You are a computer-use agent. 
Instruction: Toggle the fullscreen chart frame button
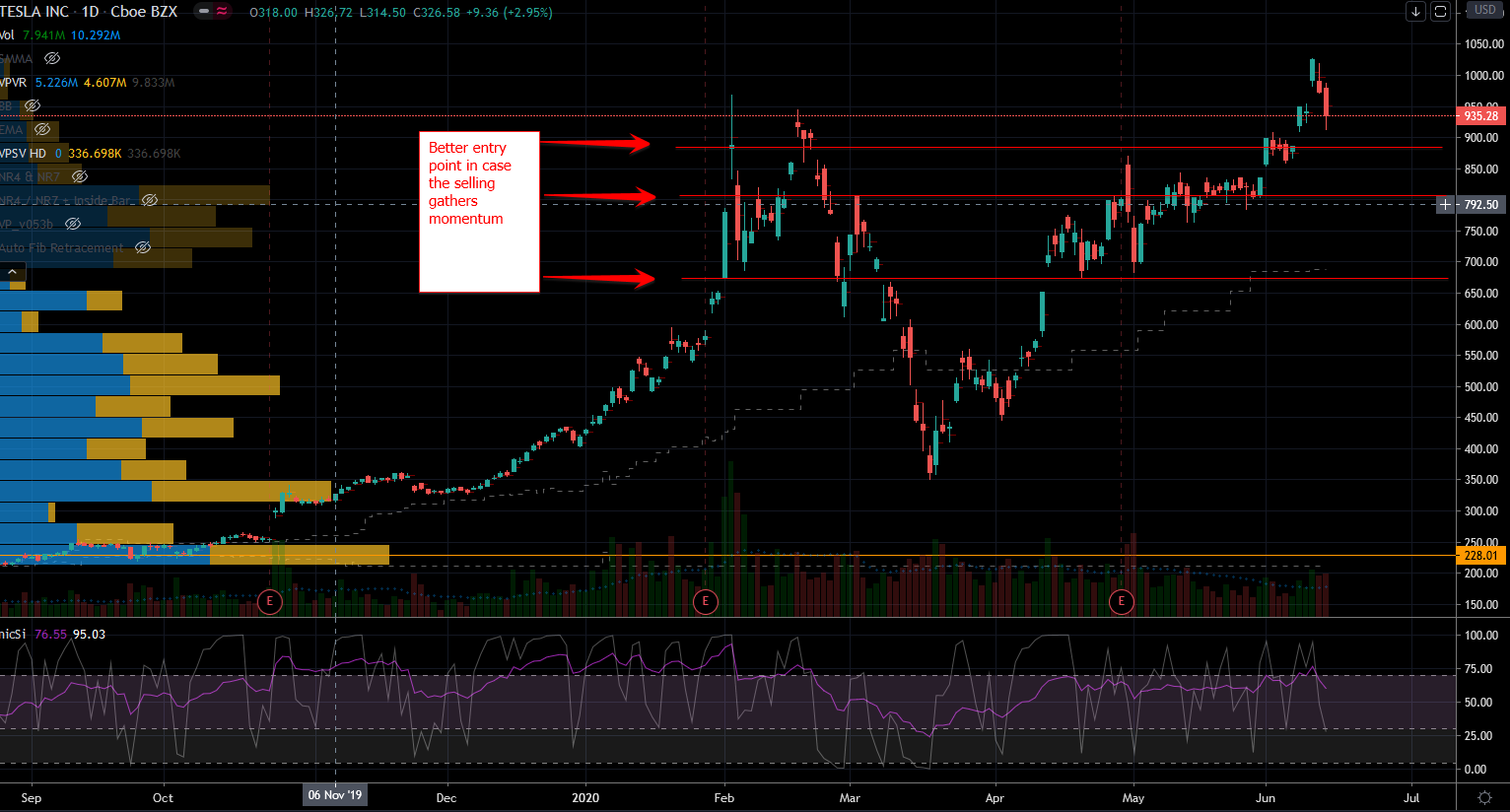coord(1440,12)
